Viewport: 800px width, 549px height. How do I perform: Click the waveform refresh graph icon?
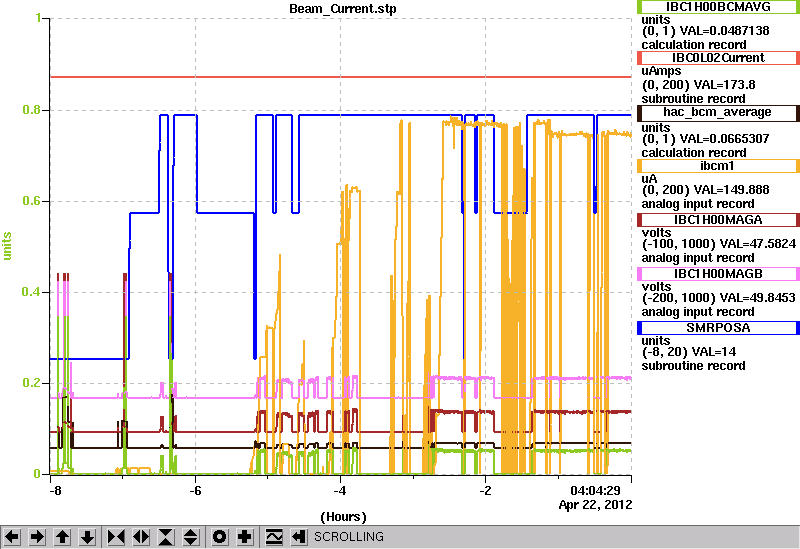(x=274, y=537)
